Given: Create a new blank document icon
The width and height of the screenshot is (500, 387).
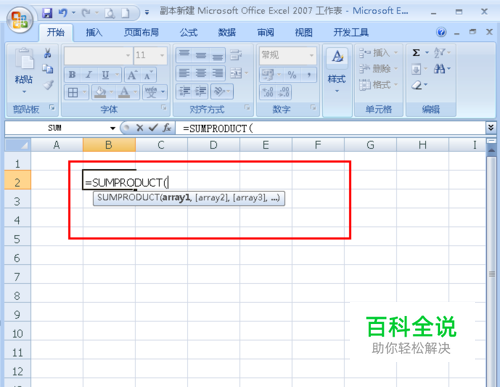Looking at the screenshot, I should coord(125,13).
